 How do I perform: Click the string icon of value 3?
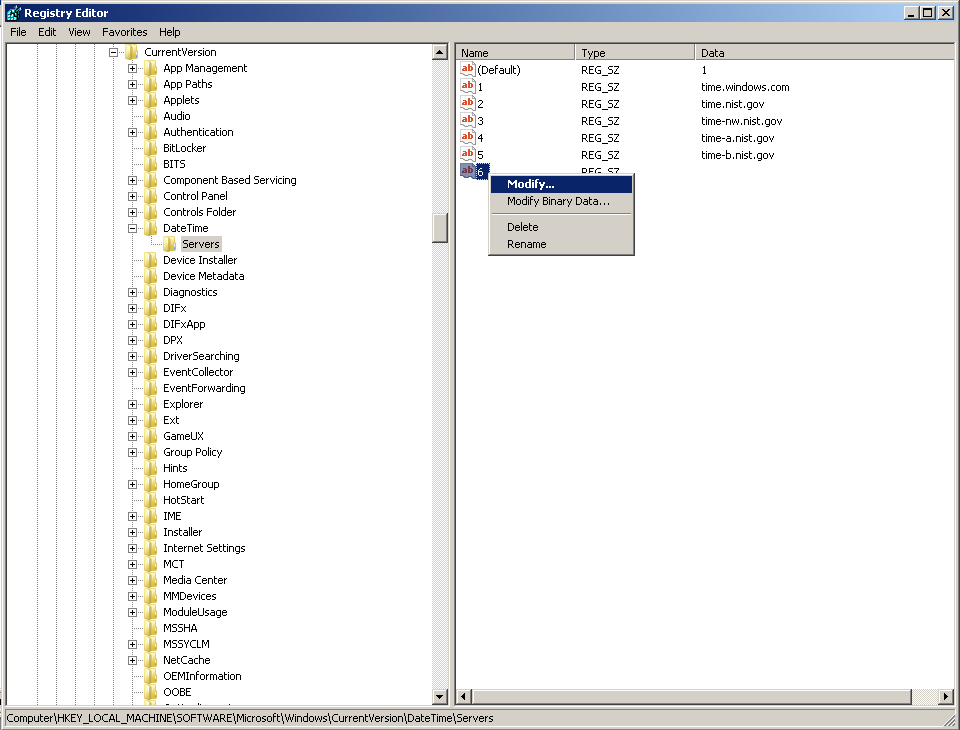coord(468,121)
